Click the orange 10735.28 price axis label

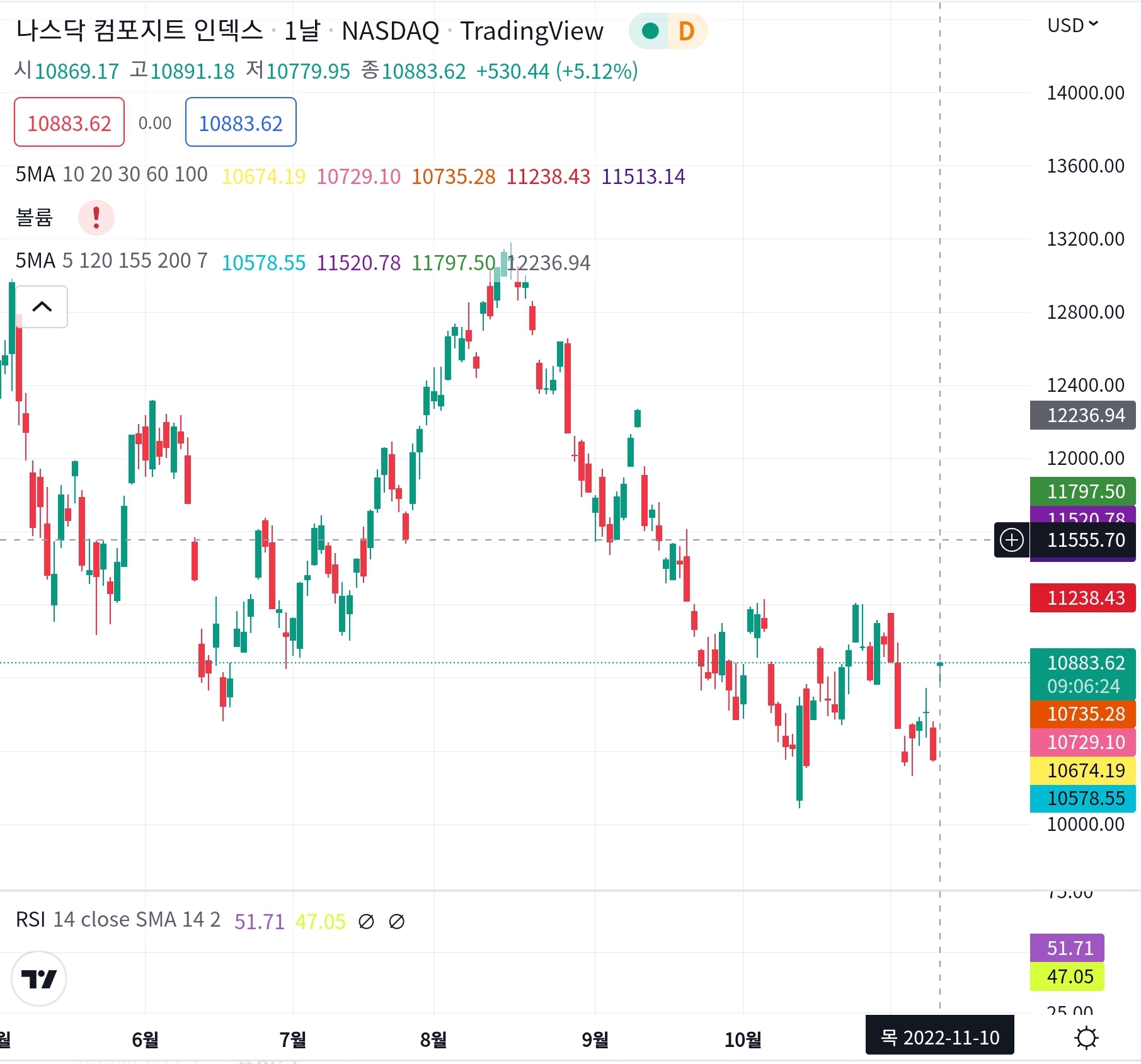(x=1083, y=714)
